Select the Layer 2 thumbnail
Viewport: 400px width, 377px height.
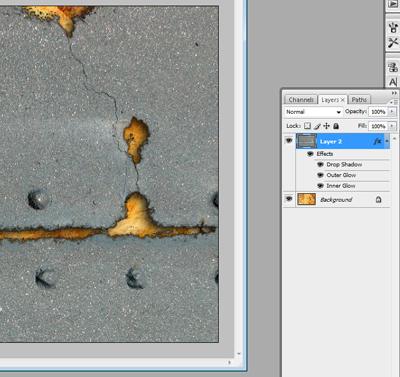(x=307, y=141)
